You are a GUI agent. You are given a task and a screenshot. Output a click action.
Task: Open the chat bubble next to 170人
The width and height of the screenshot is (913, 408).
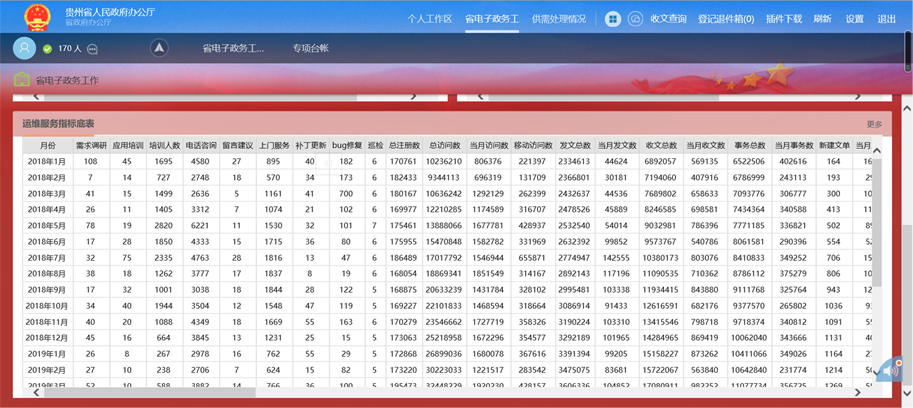pos(94,48)
